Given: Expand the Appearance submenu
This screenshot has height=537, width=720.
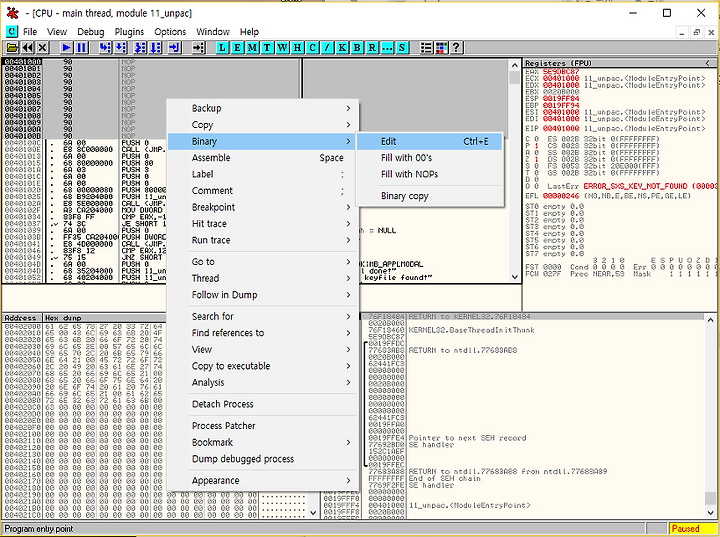Looking at the screenshot, I should pyautogui.click(x=263, y=480).
